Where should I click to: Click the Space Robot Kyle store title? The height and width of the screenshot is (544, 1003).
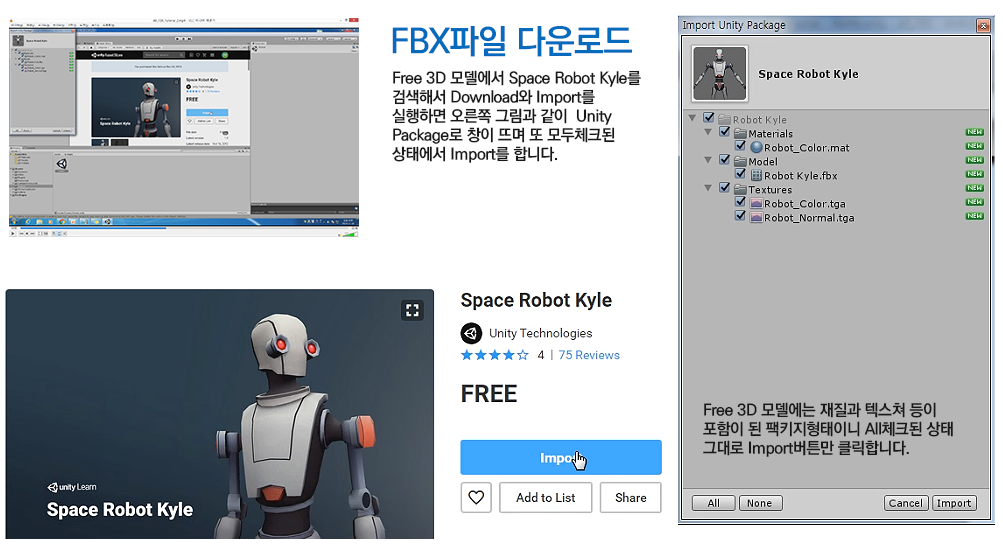[x=536, y=300]
